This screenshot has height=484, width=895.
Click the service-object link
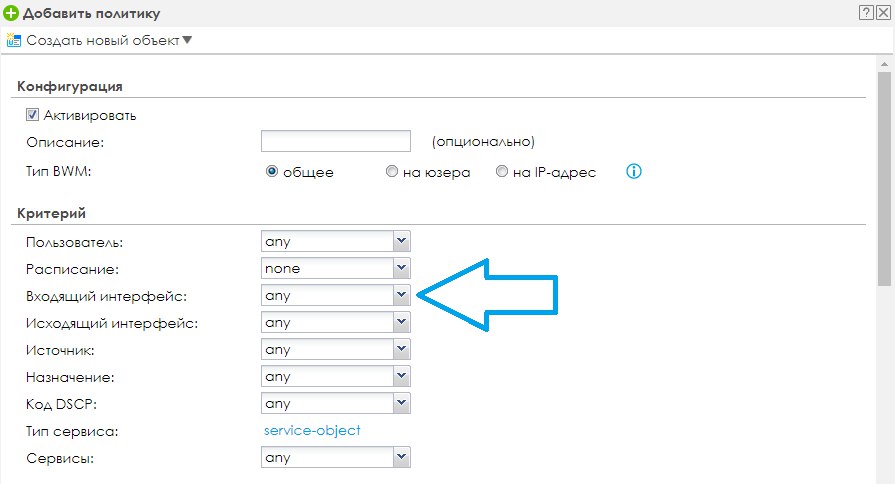point(312,430)
